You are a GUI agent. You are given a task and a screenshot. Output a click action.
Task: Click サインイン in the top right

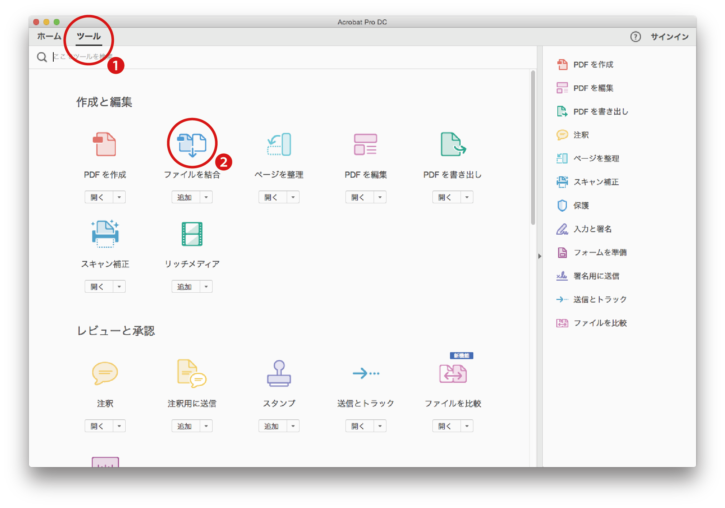pos(669,36)
